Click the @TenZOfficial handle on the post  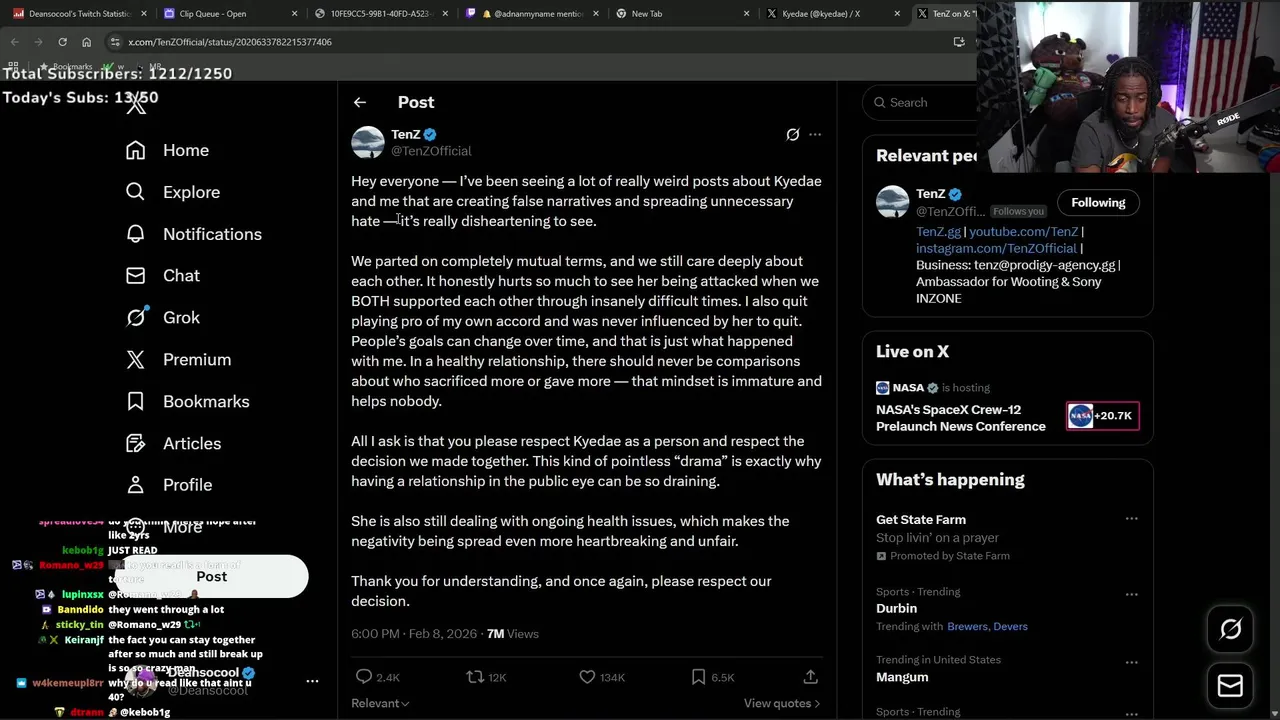coord(431,151)
